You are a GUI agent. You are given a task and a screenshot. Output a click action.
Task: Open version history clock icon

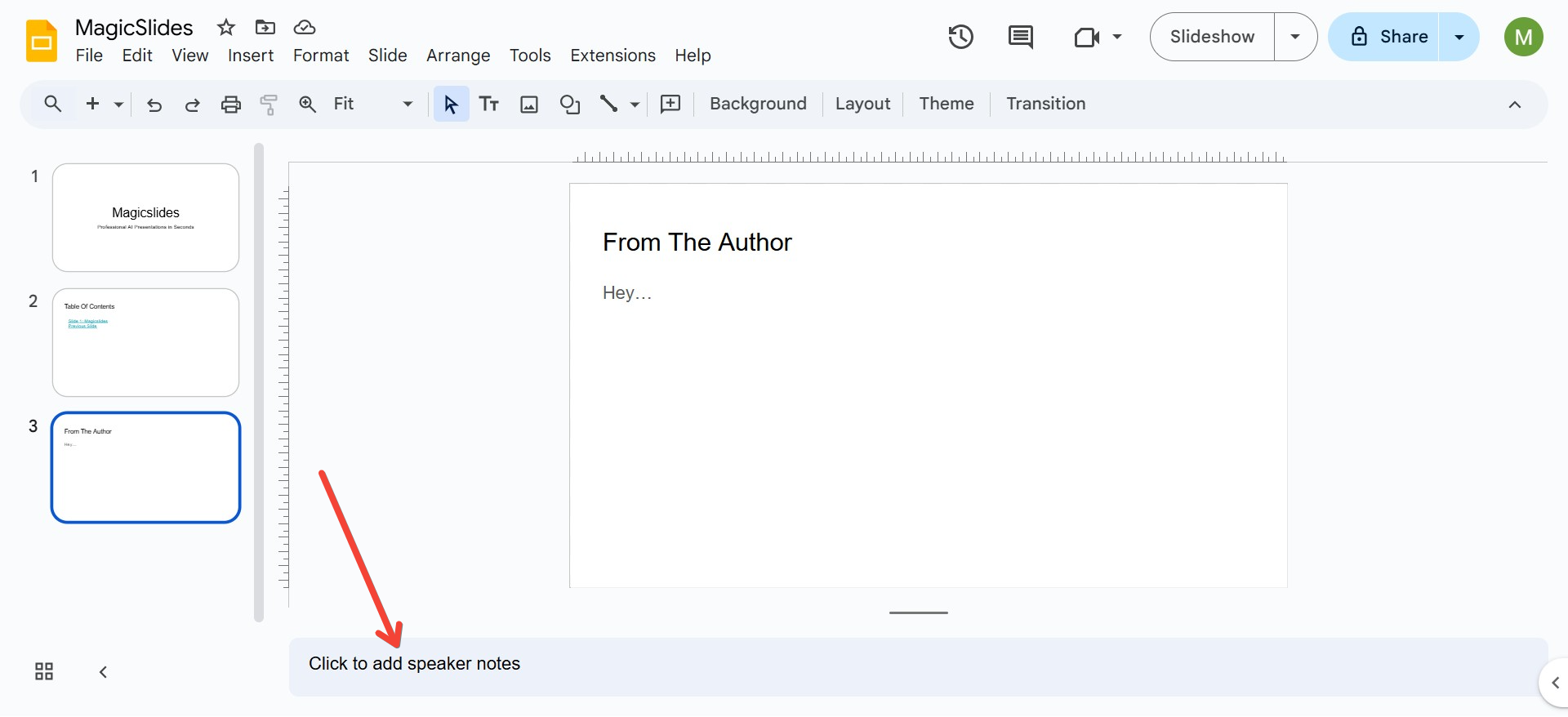(961, 37)
